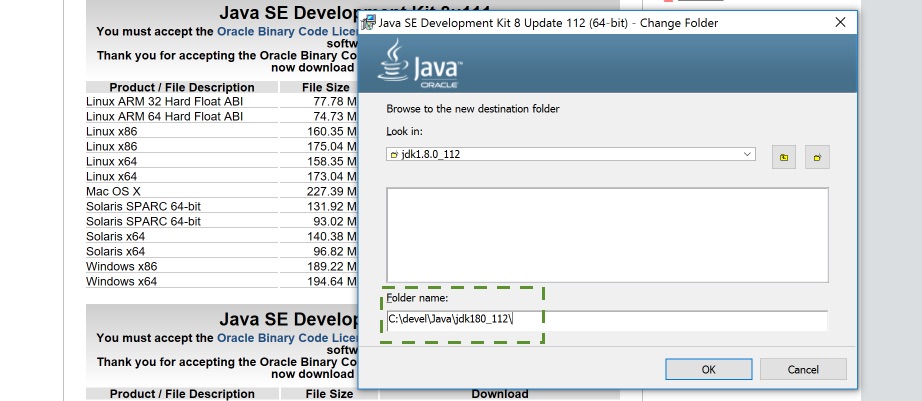The height and width of the screenshot is (401, 922).
Task: Click the Windows x64 row
Action: point(221,281)
